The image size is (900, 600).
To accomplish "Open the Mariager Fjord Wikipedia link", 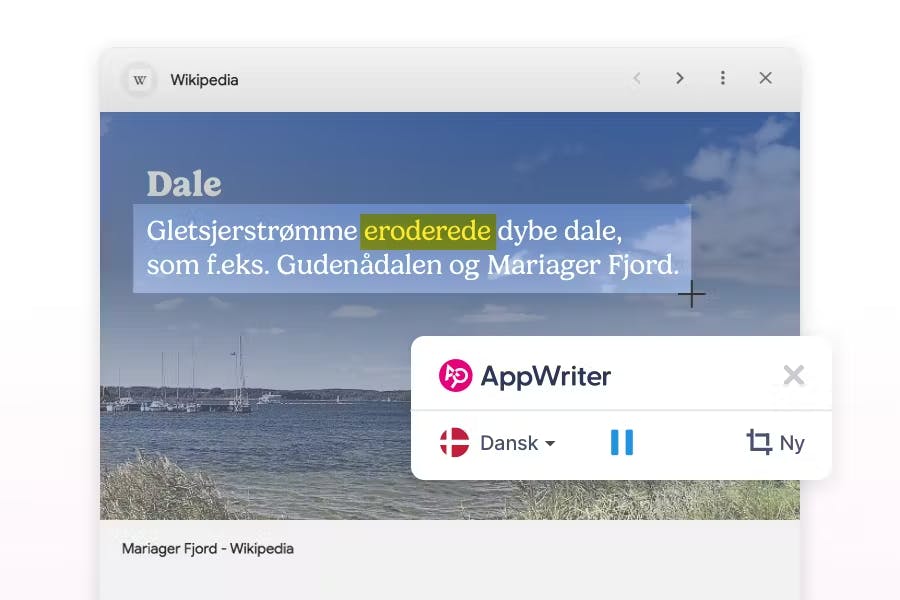I will pos(206,549).
